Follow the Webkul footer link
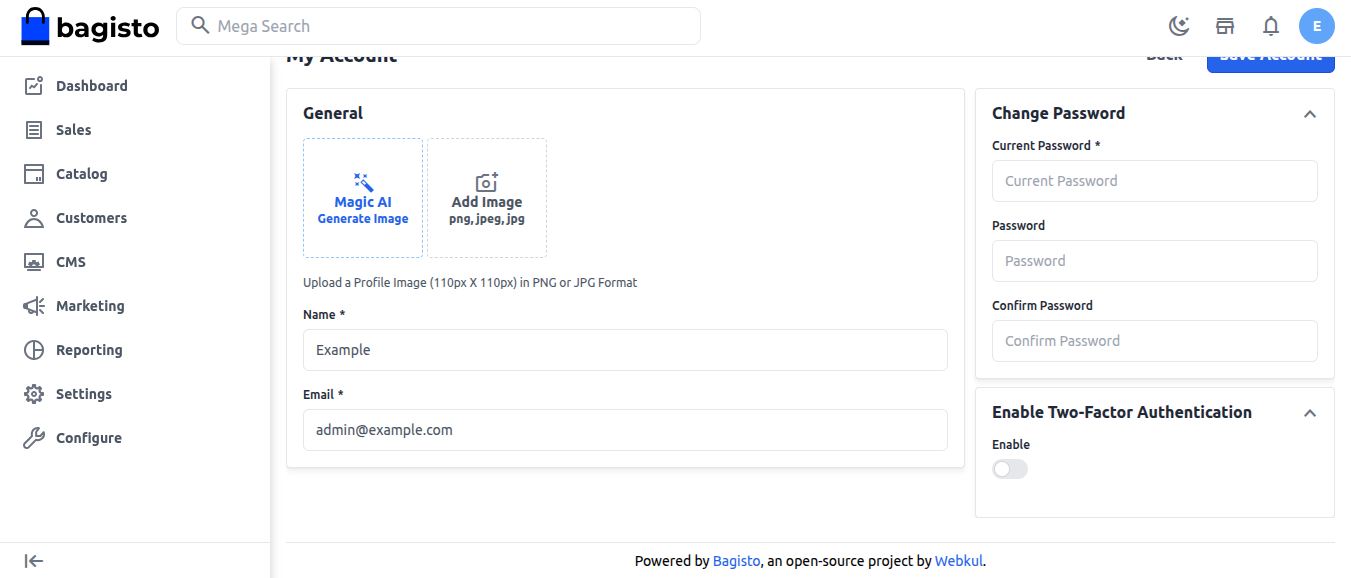 pyautogui.click(x=958, y=561)
